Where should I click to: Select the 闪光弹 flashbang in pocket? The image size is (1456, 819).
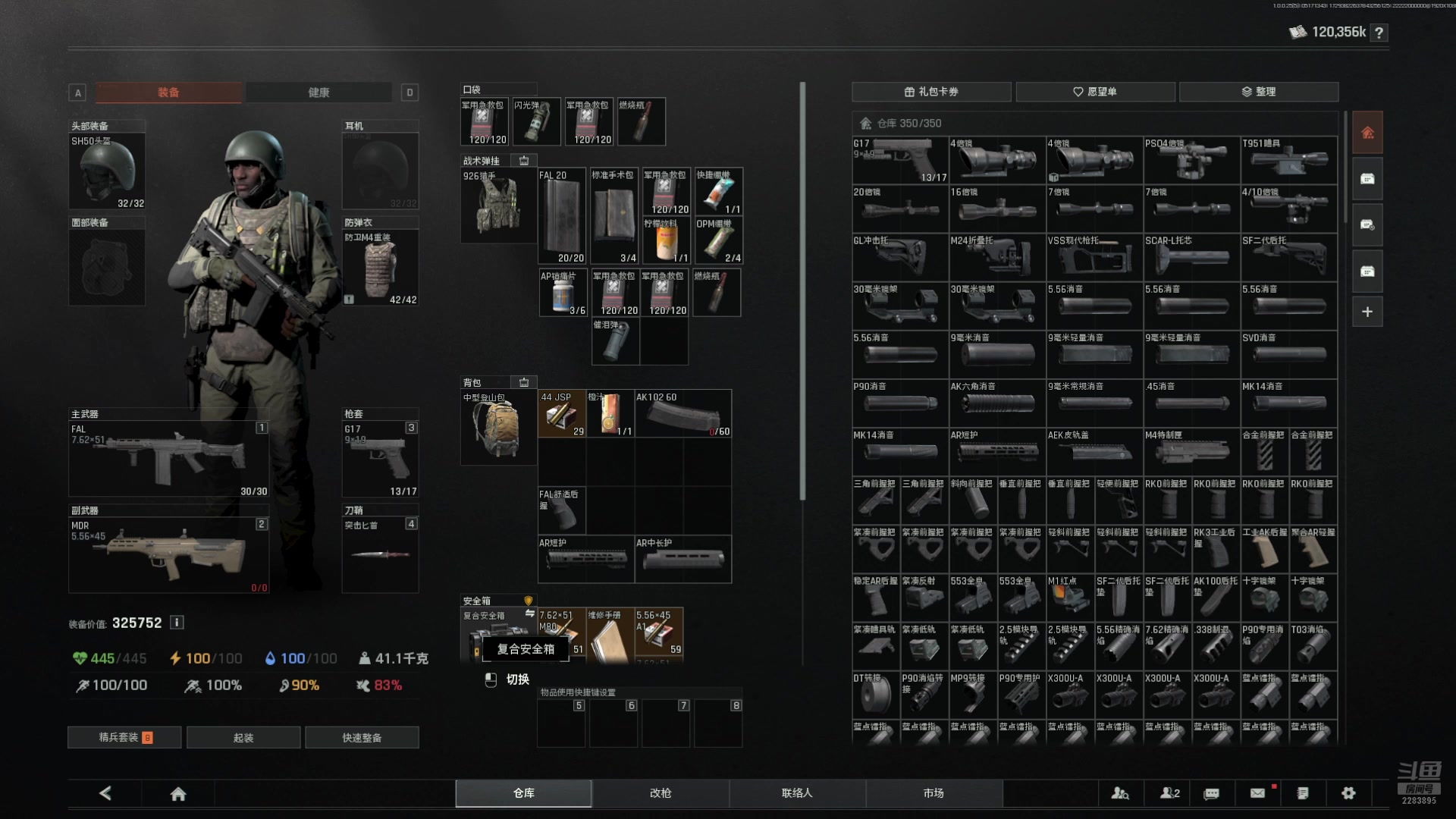(x=537, y=121)
